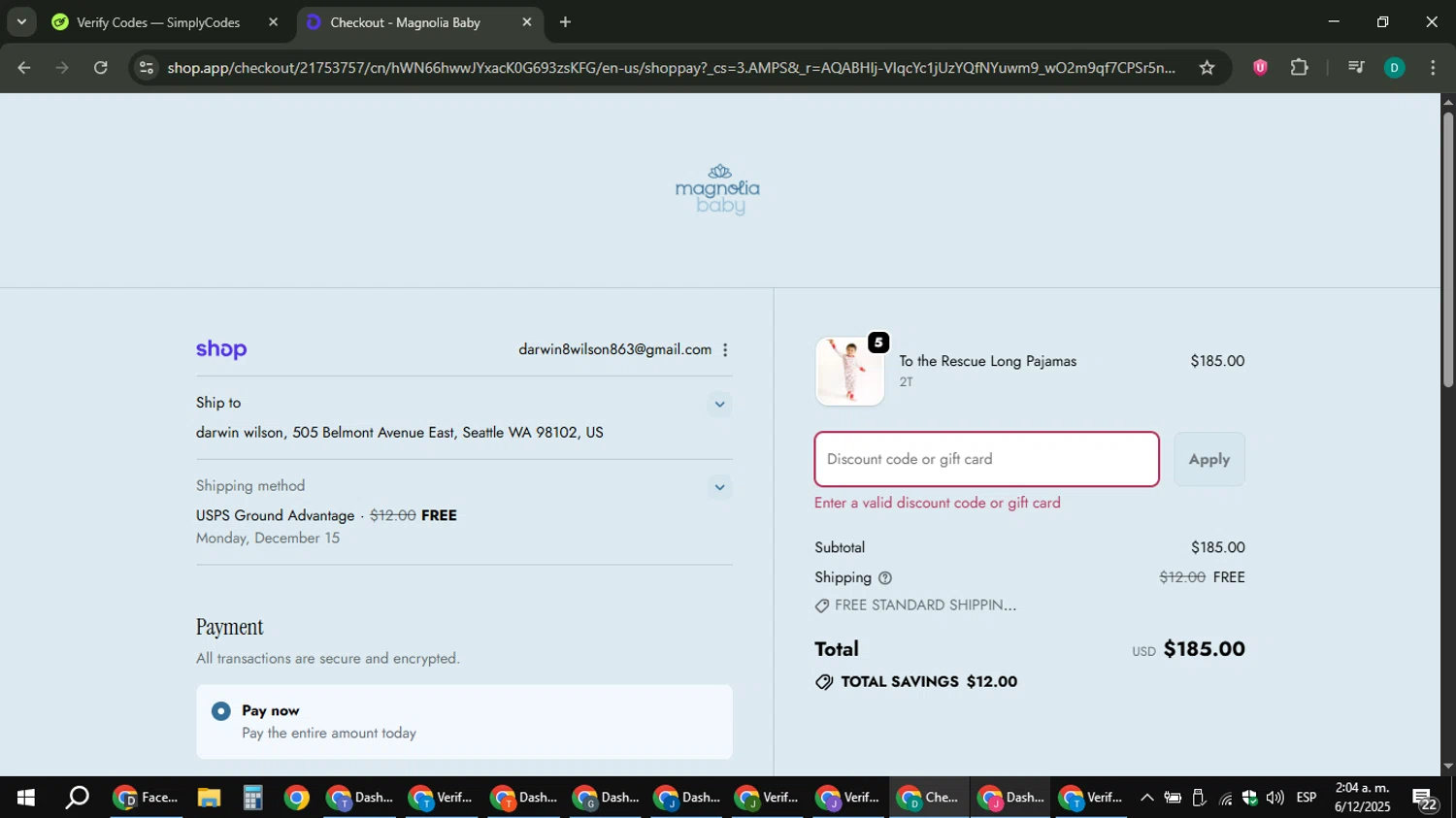Click the Magnolia Baby logo
The height and width of the screenshot is (818, 1456).
718,189
